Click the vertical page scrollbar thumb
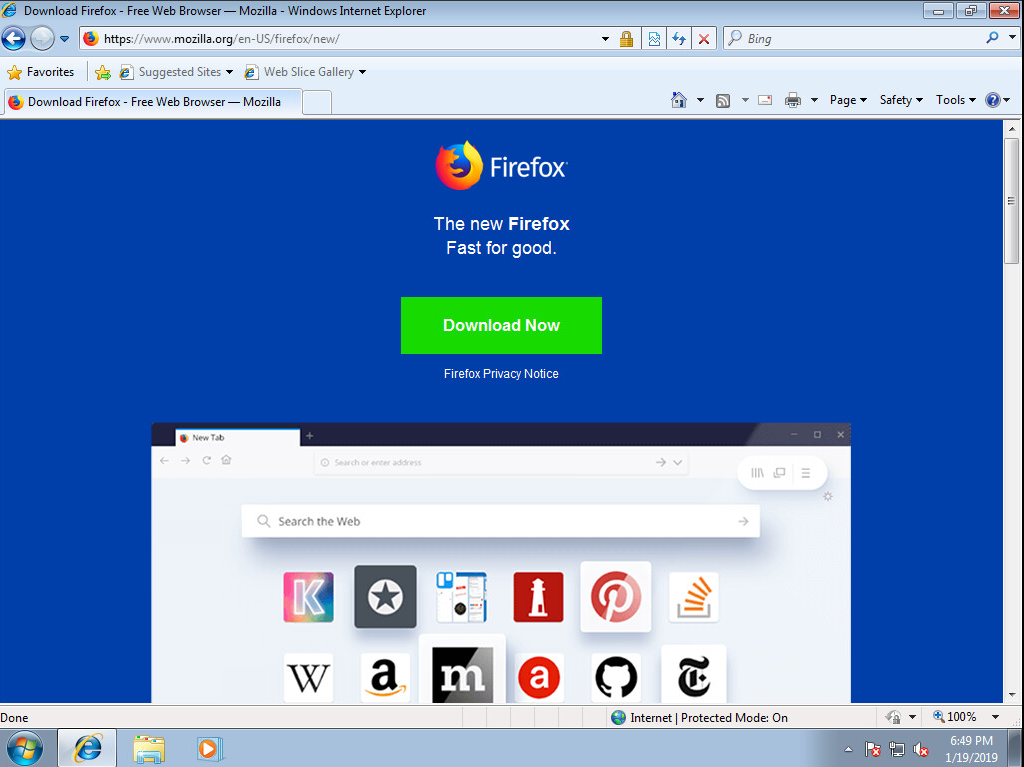Screen dimensions: 1024x767 click(x=1012, y=200)
